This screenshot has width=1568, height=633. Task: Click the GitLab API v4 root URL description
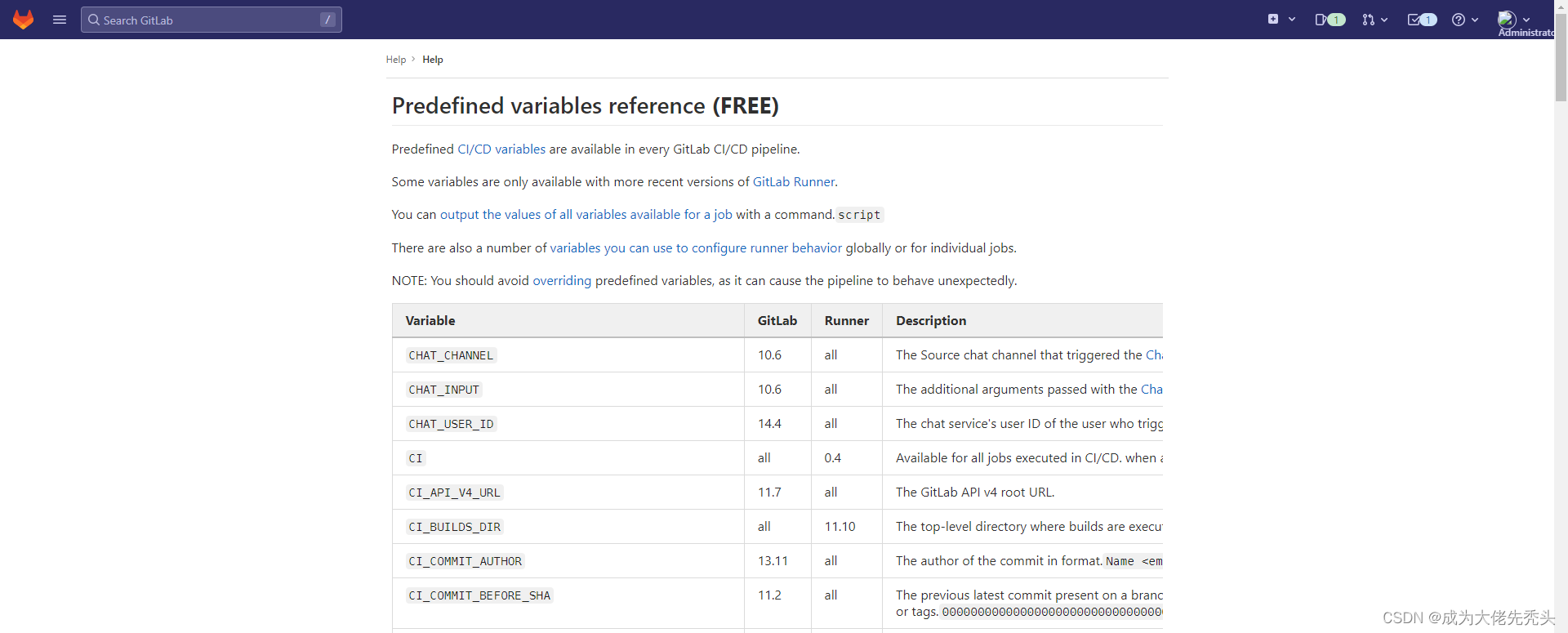[x=975, y=493]
